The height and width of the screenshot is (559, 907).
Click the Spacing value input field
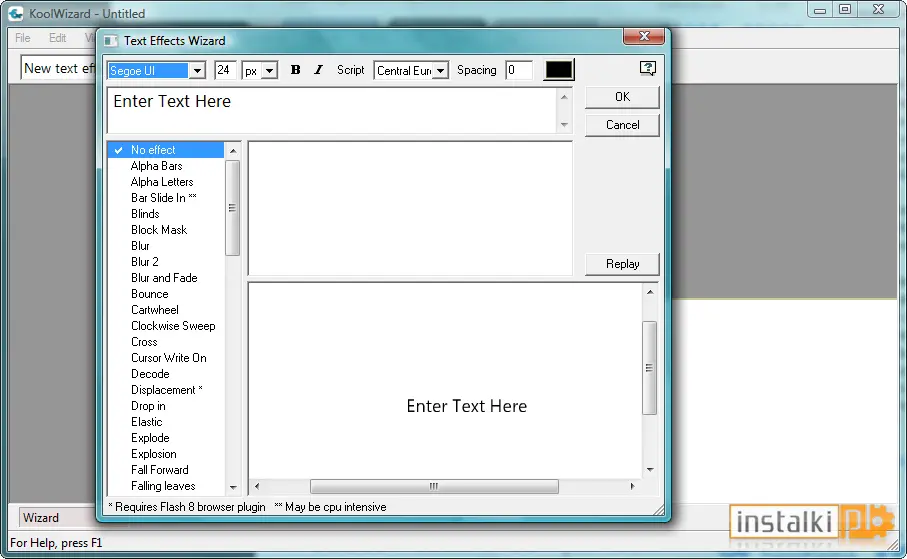coord(518,70)
